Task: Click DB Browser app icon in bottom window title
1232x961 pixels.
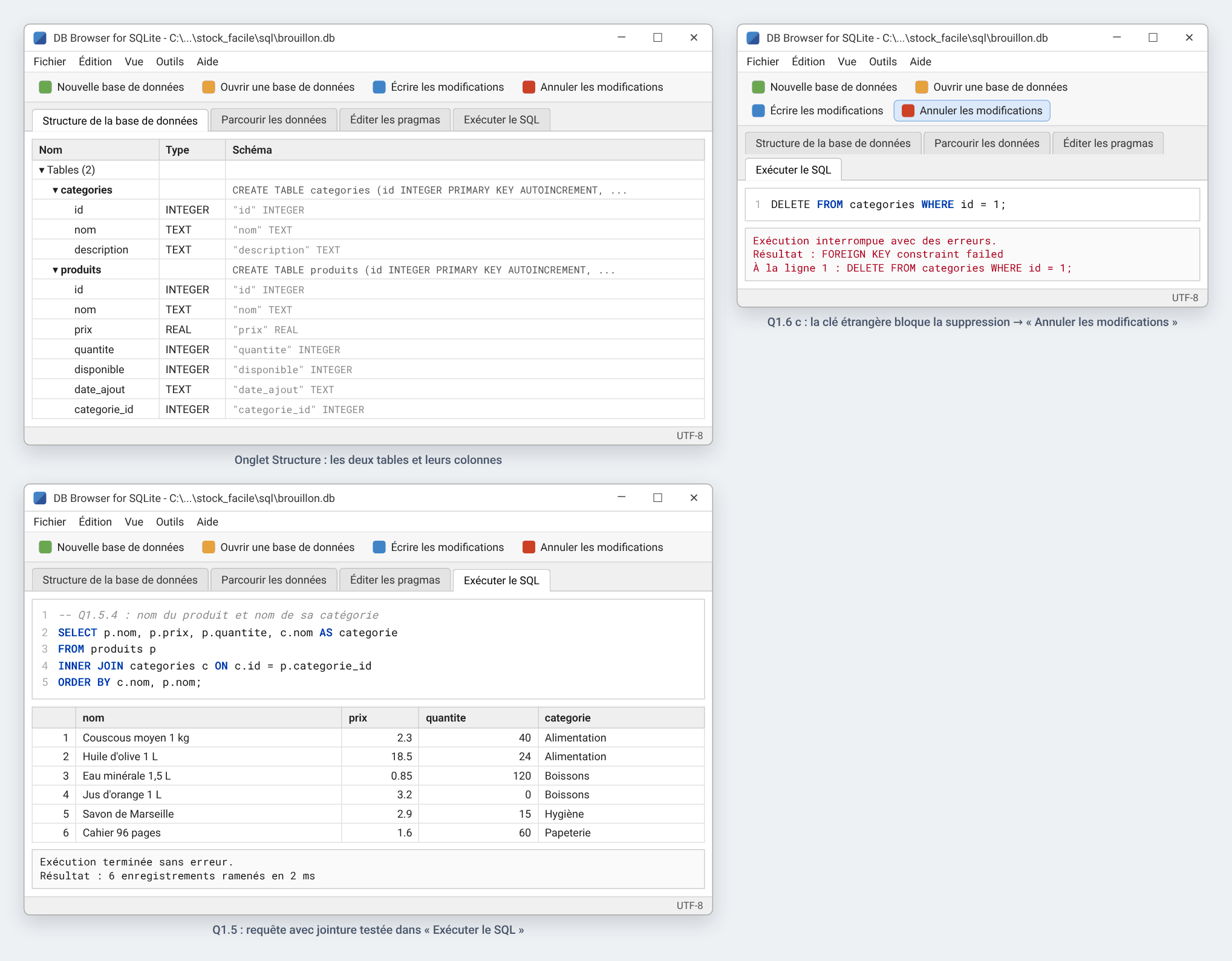Action: pos(40,498)
